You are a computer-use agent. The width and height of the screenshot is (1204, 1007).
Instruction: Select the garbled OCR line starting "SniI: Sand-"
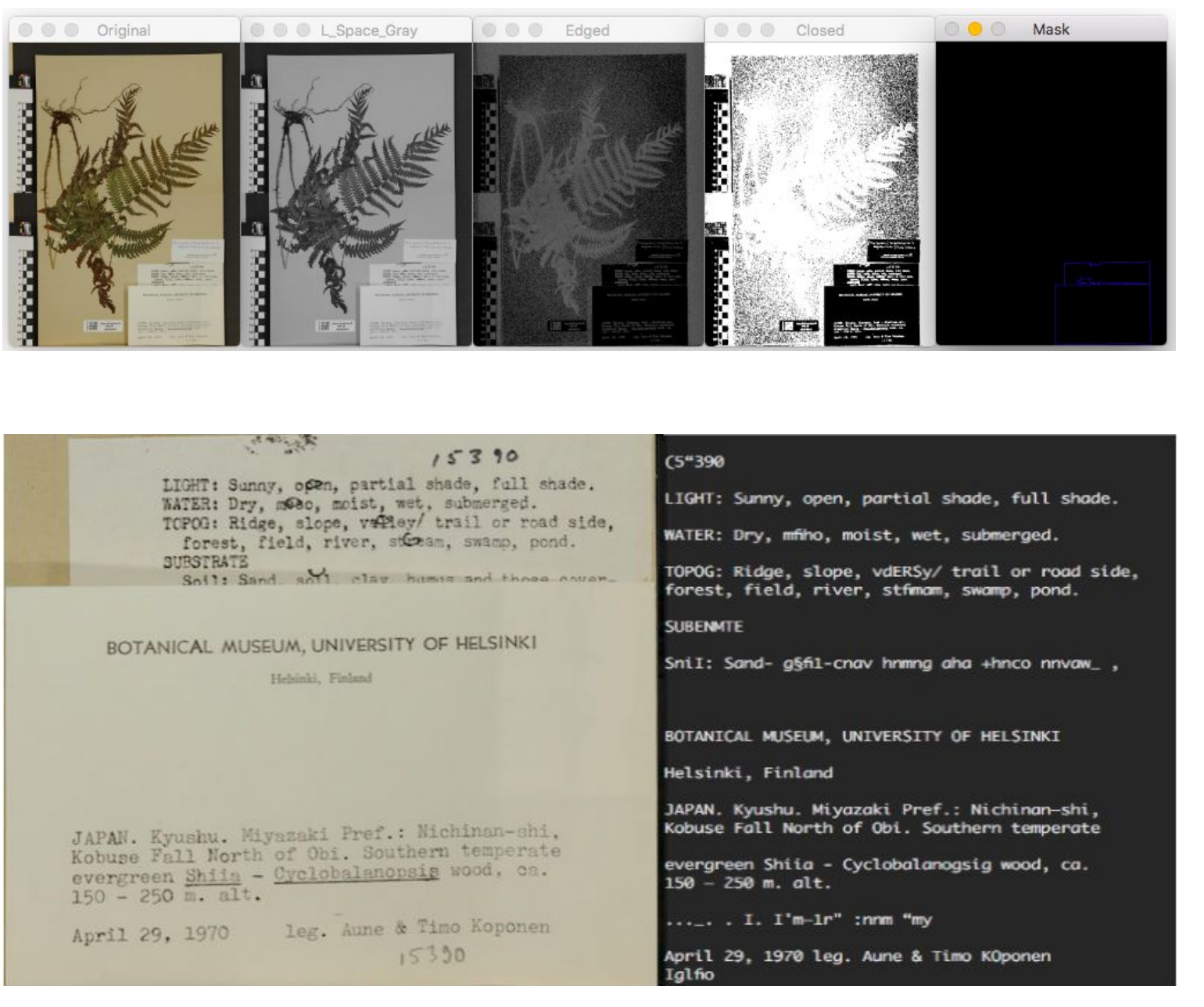891,664
